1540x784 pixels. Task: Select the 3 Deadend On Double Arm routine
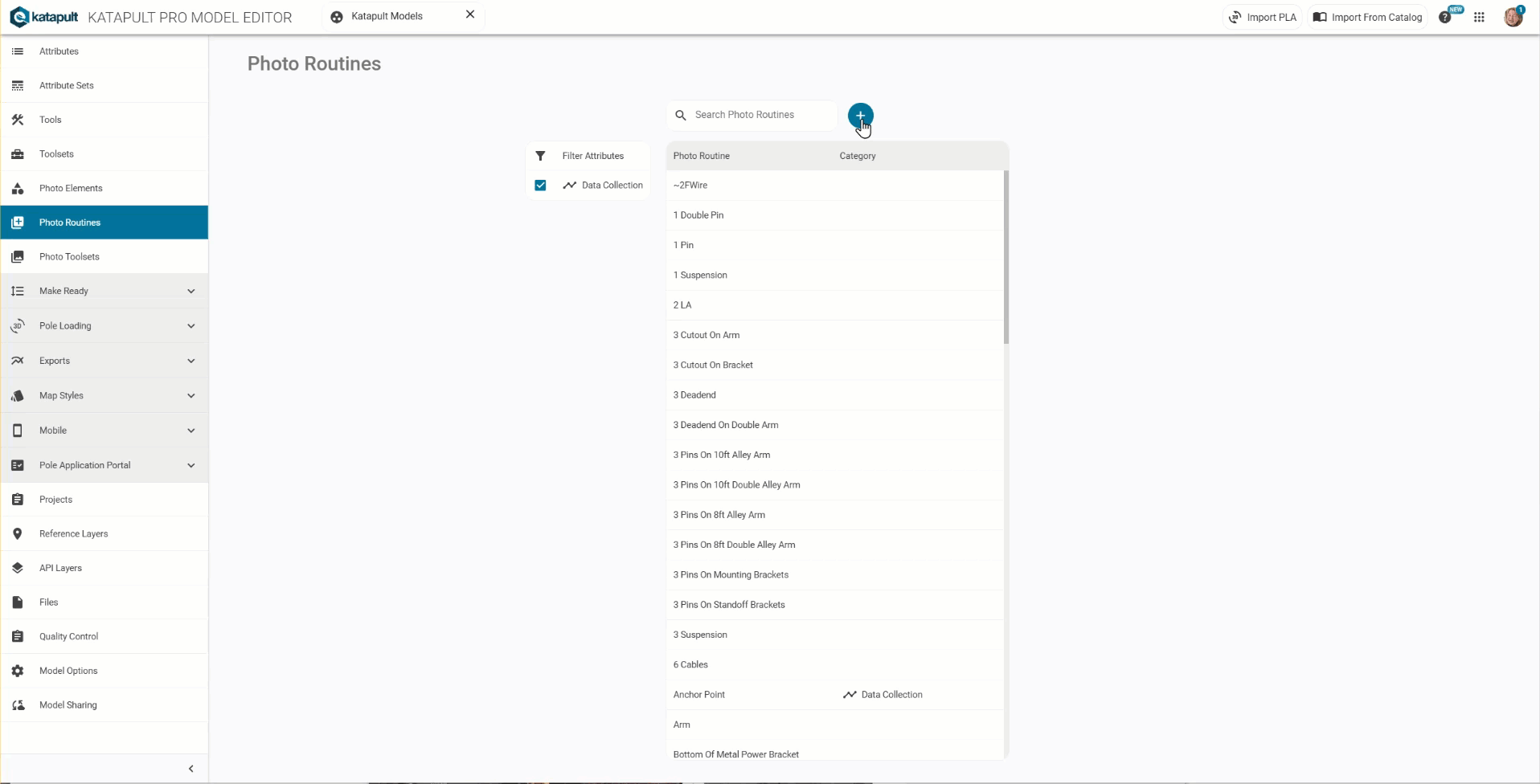coord(835,425)
